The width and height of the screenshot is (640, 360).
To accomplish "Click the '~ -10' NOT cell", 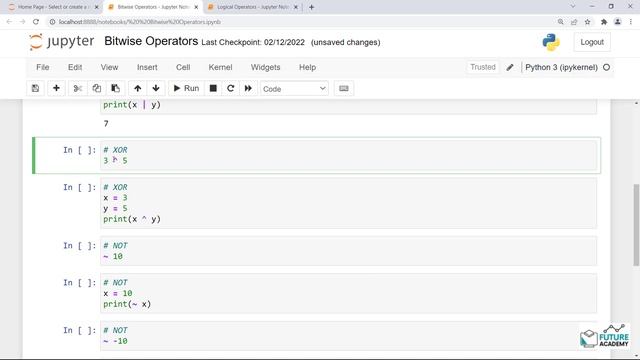I will click(349, 336).
